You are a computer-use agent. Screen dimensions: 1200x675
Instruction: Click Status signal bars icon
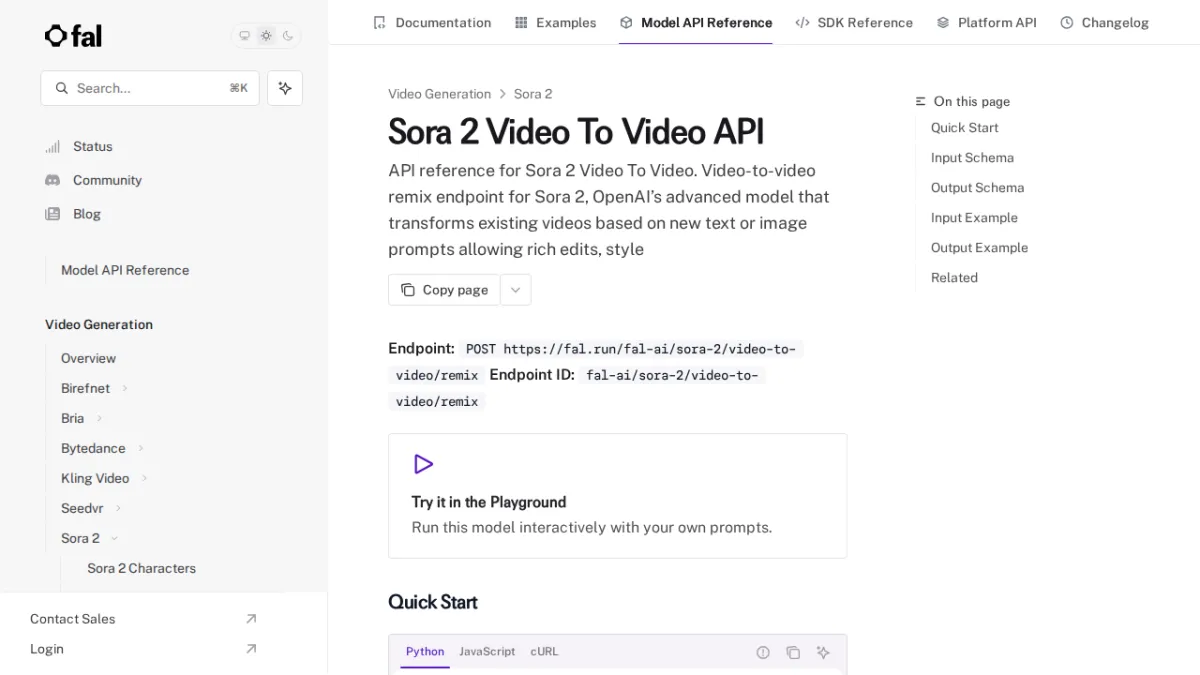click(x=53, y=146)
